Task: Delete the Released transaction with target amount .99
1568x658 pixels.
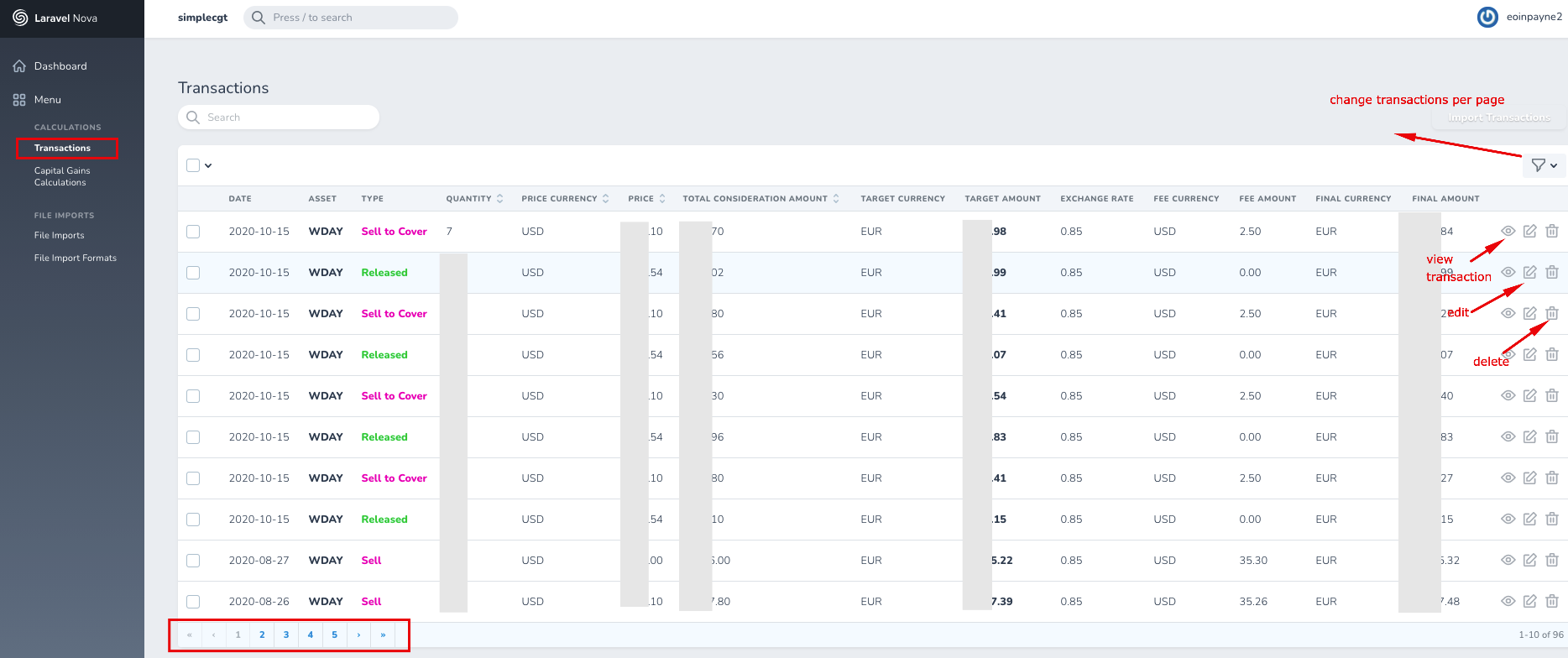Action: click(x=1552, y=273)
